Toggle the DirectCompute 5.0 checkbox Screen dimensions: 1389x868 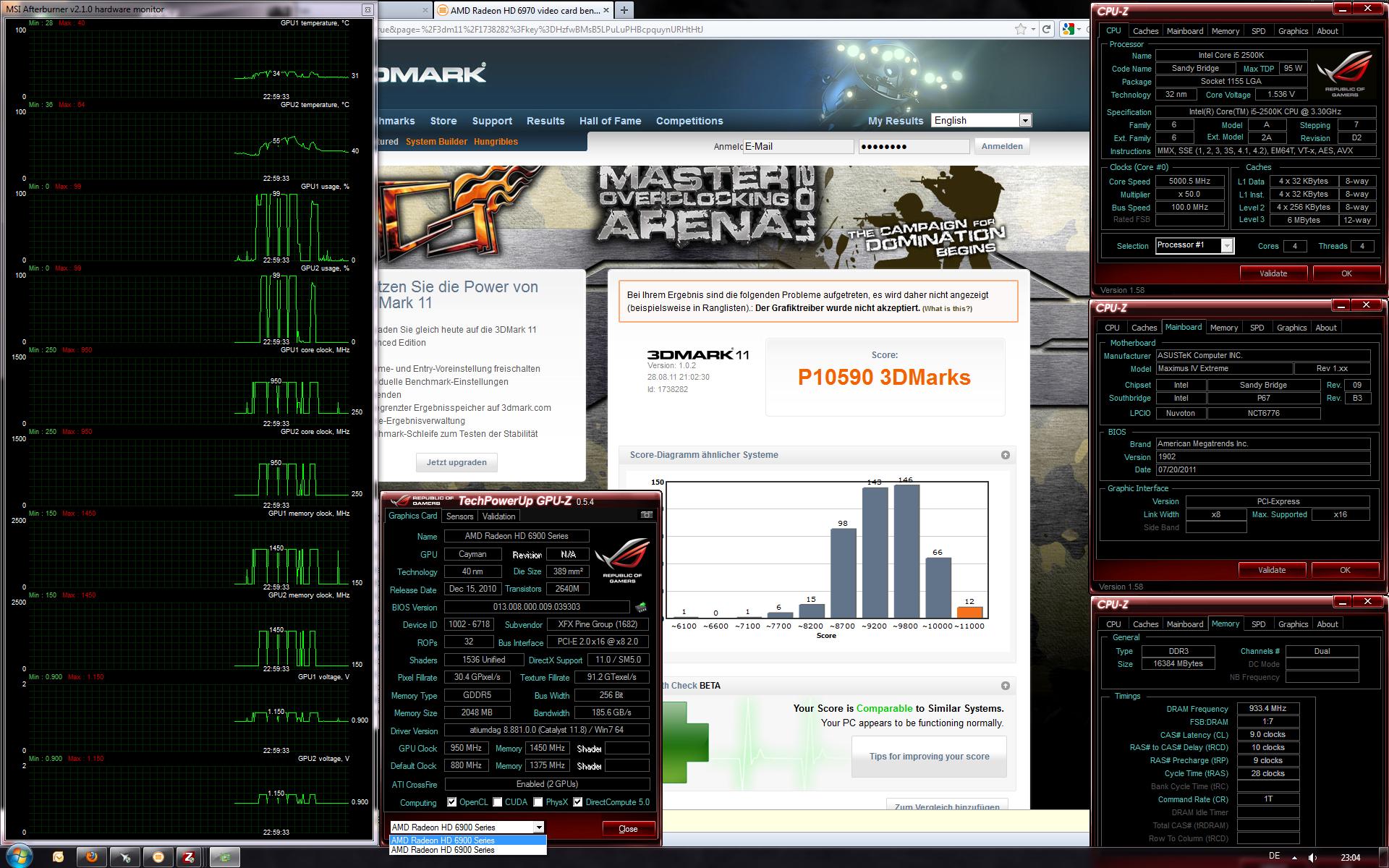coord(577,801)
